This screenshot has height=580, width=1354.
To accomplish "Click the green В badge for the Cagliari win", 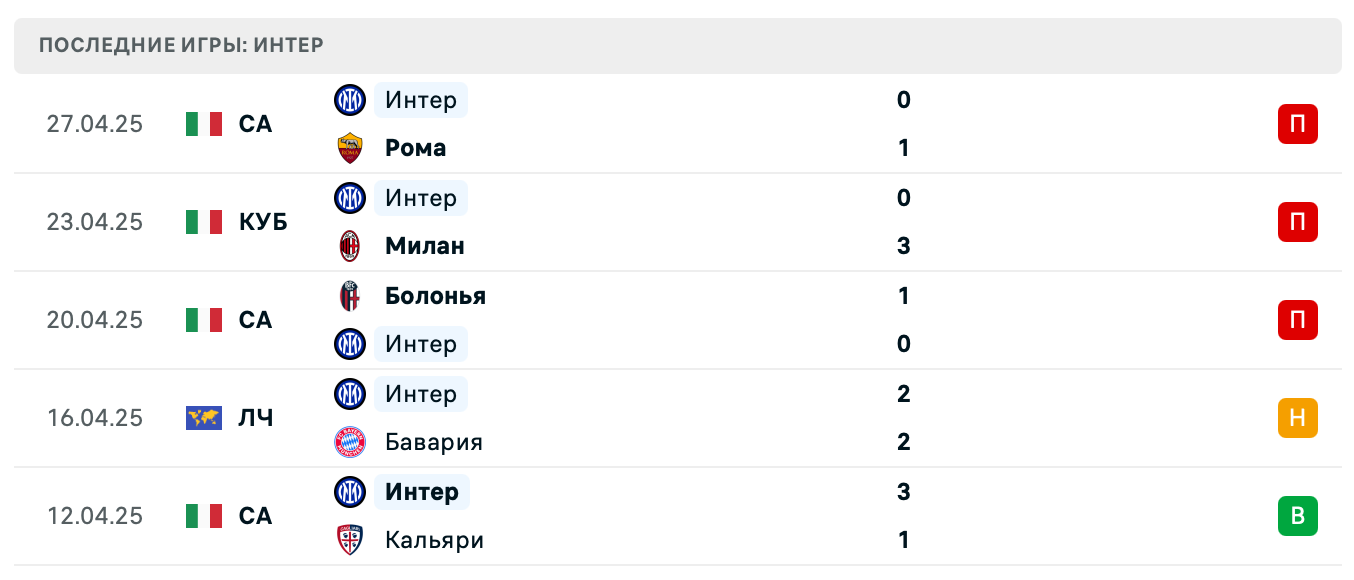I will tap(1297, 516).
